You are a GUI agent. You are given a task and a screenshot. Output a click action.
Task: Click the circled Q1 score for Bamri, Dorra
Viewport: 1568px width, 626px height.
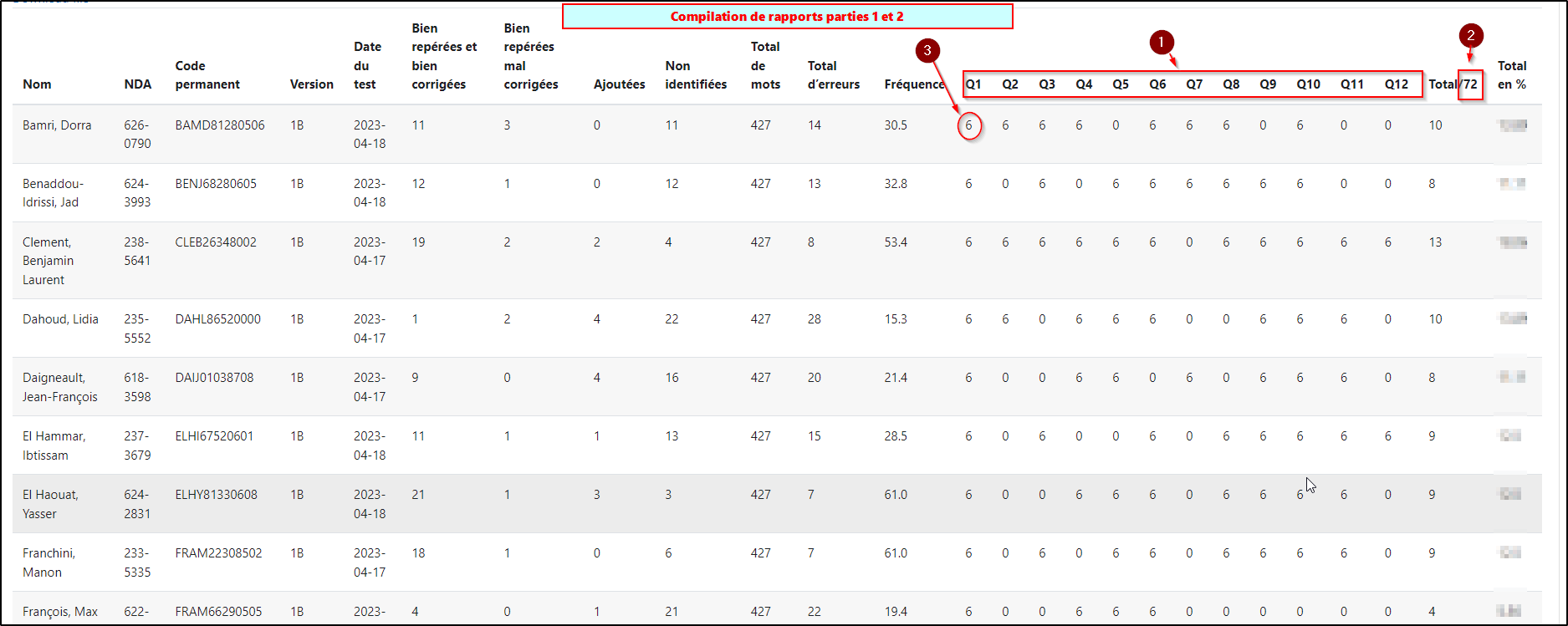pos(968,126)
